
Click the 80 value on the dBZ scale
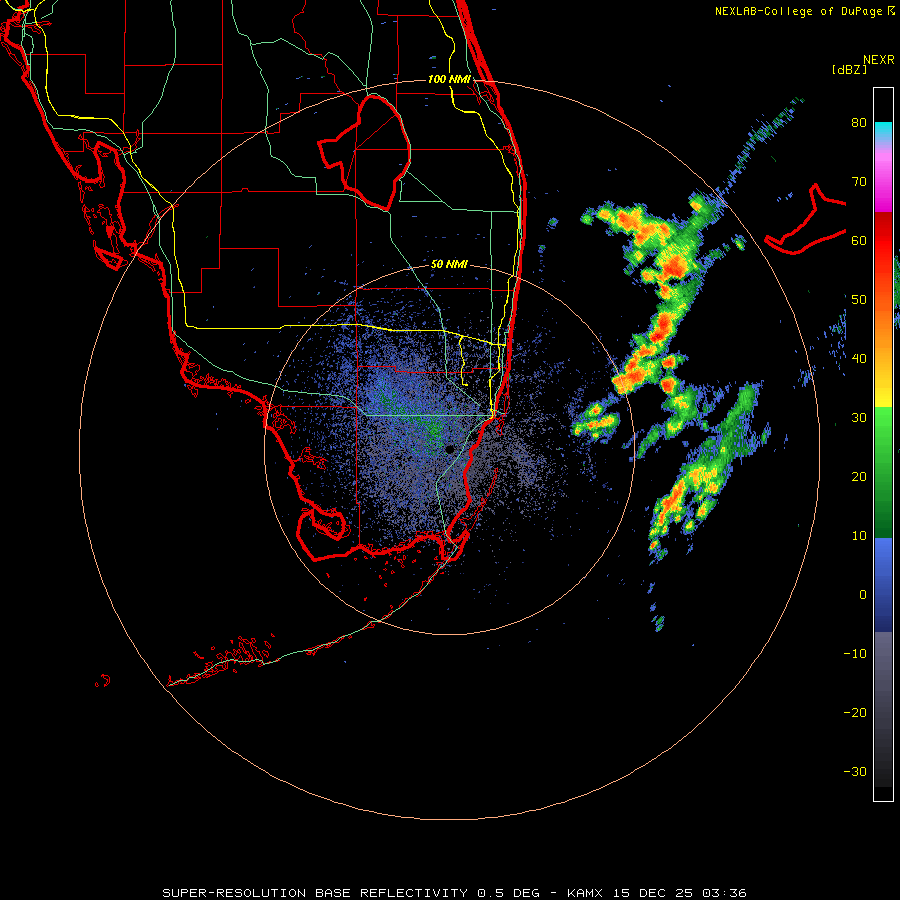click(859, 123)
